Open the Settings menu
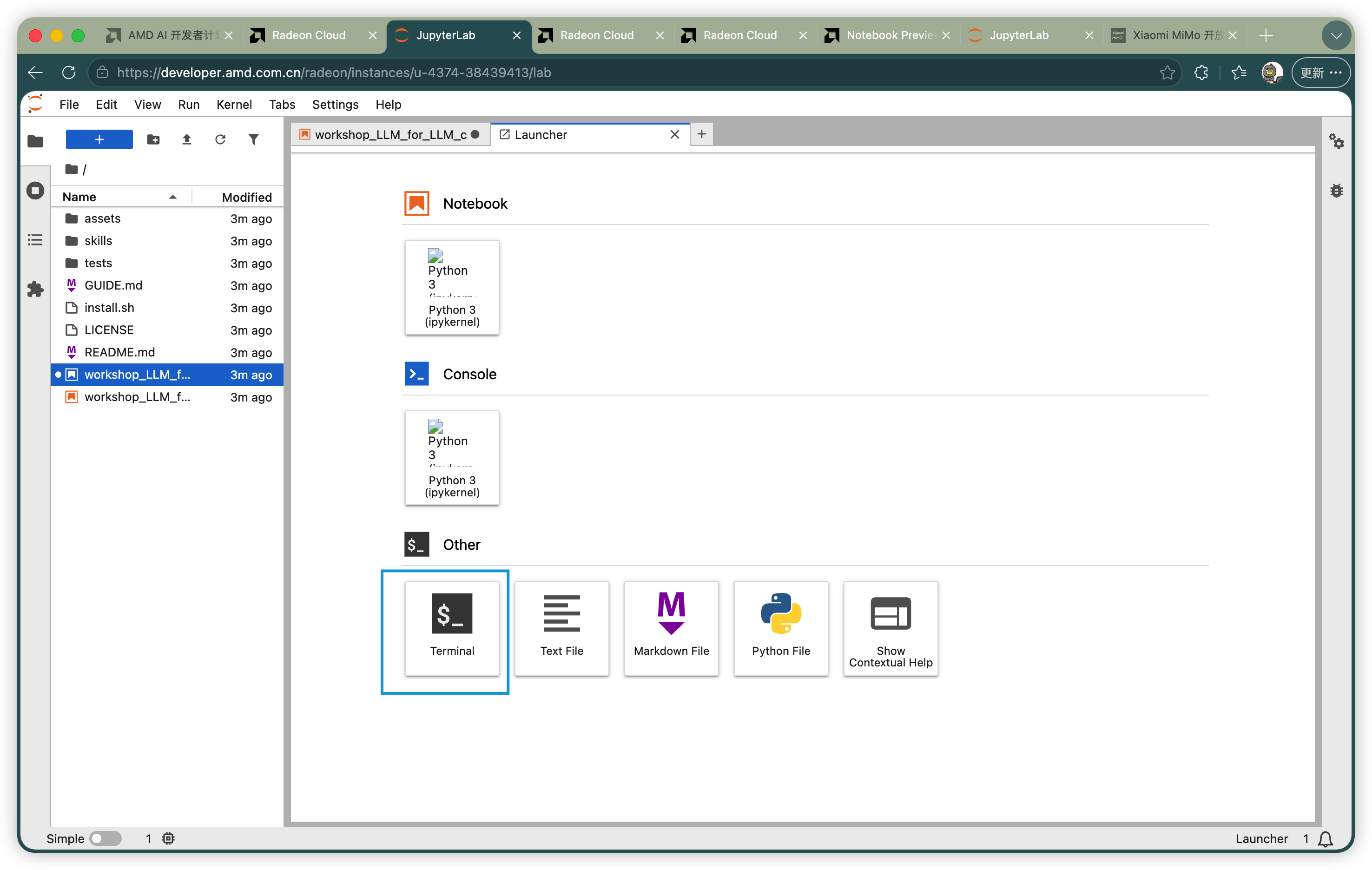The image size is (1372, 870). coord(335,104)
